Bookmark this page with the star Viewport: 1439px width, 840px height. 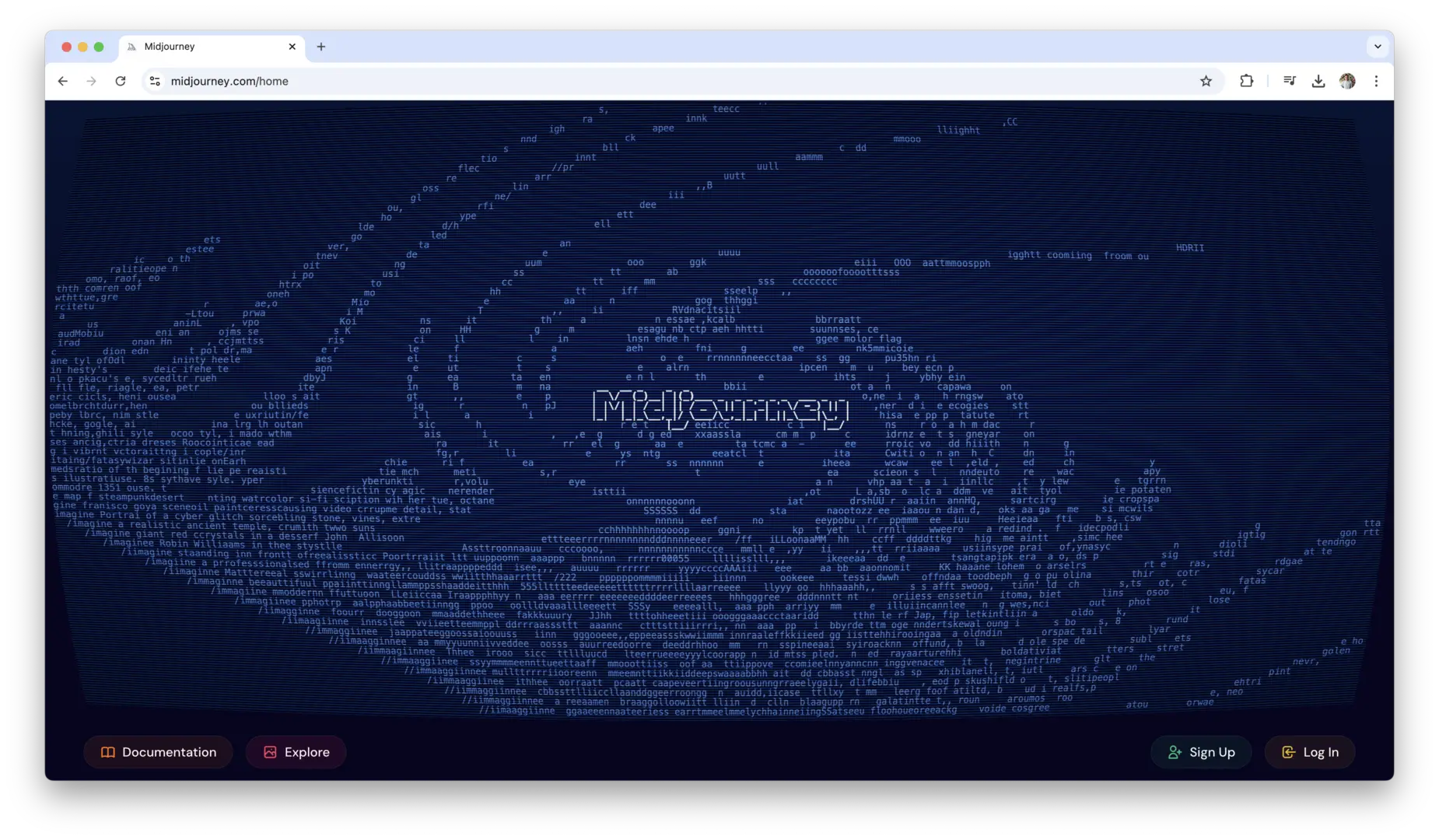(x=1206, y=81)
